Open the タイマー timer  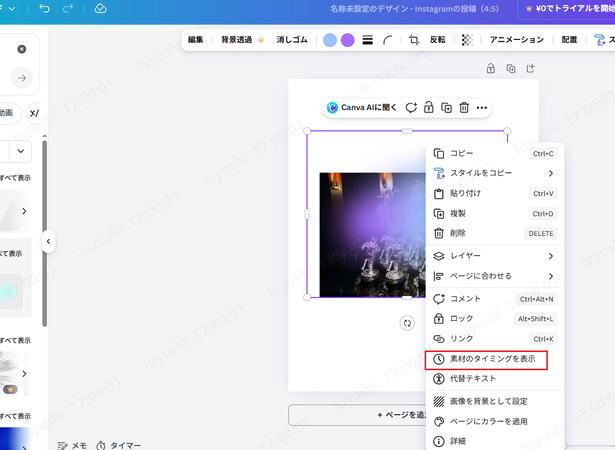[119, 445]
